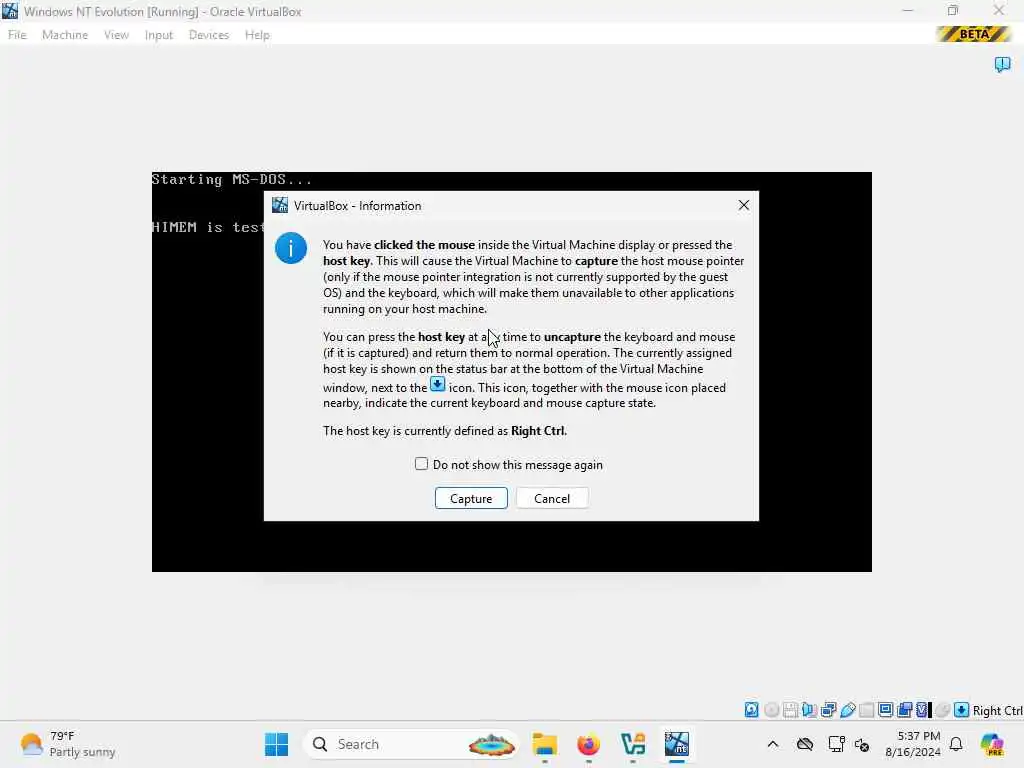
Task: Click the mouse capture state icon
Action: point(942,710)
